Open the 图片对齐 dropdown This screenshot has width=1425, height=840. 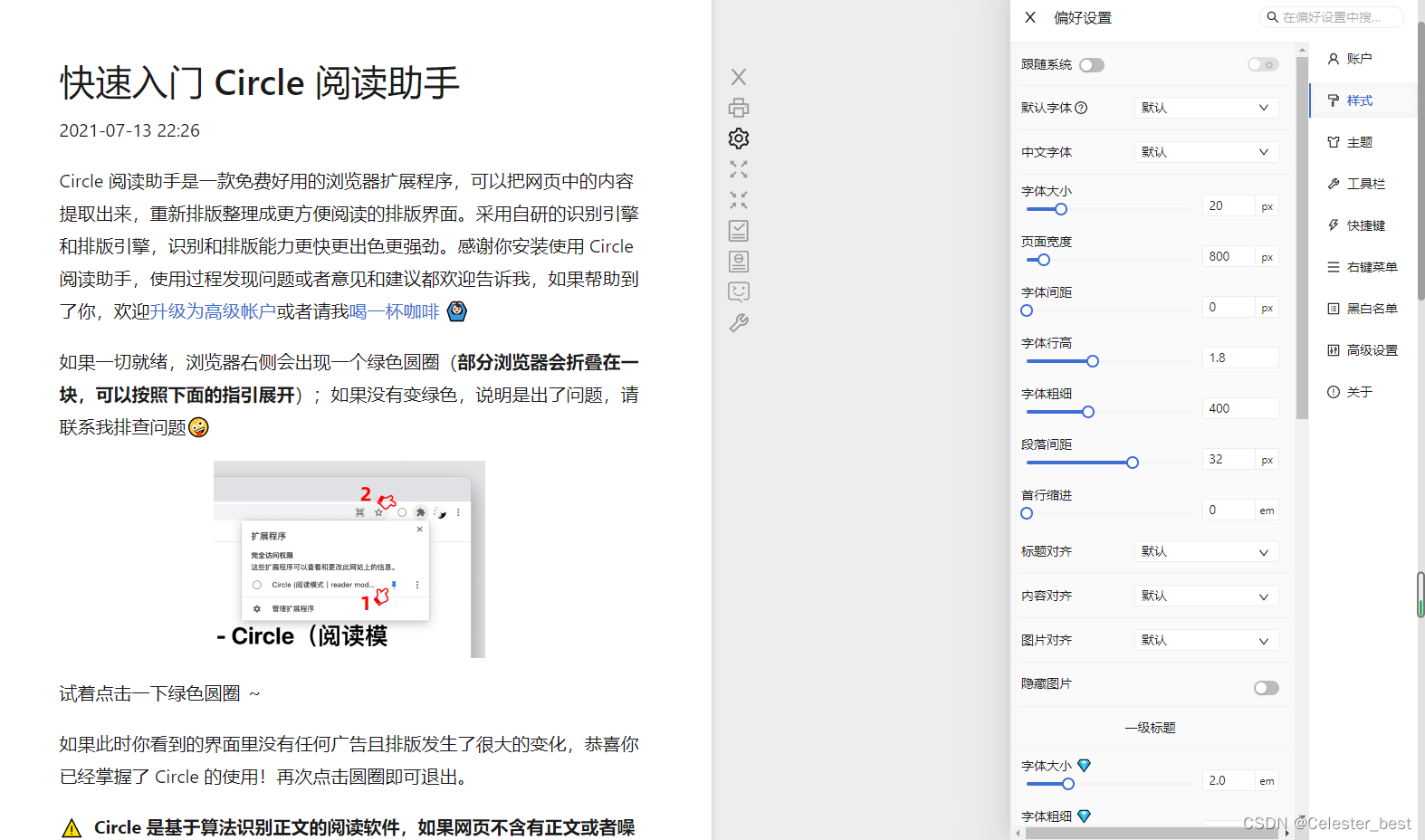(x=1206, y=640)
